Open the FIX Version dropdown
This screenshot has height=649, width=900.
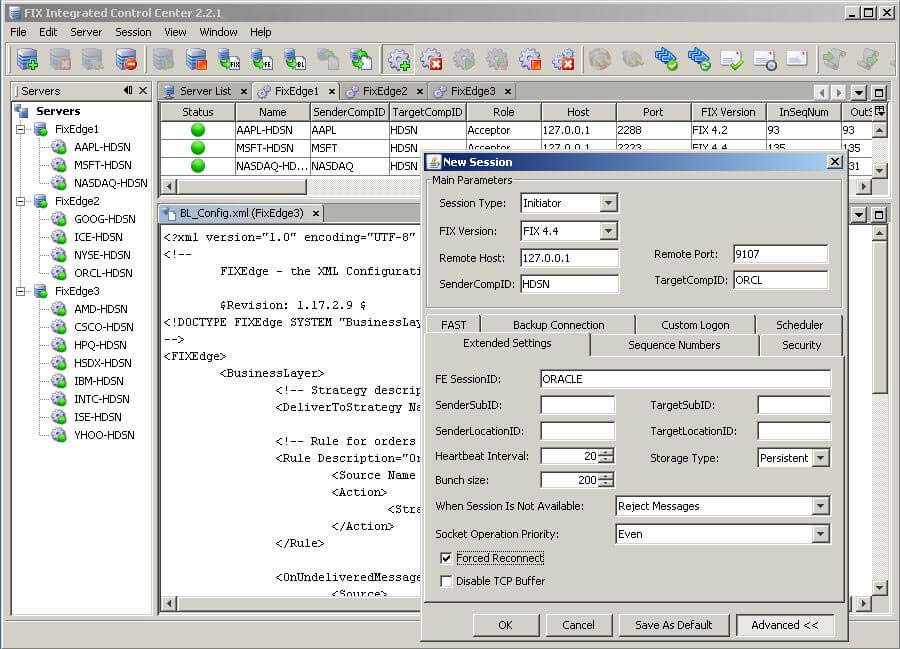(x=608, y=231)
